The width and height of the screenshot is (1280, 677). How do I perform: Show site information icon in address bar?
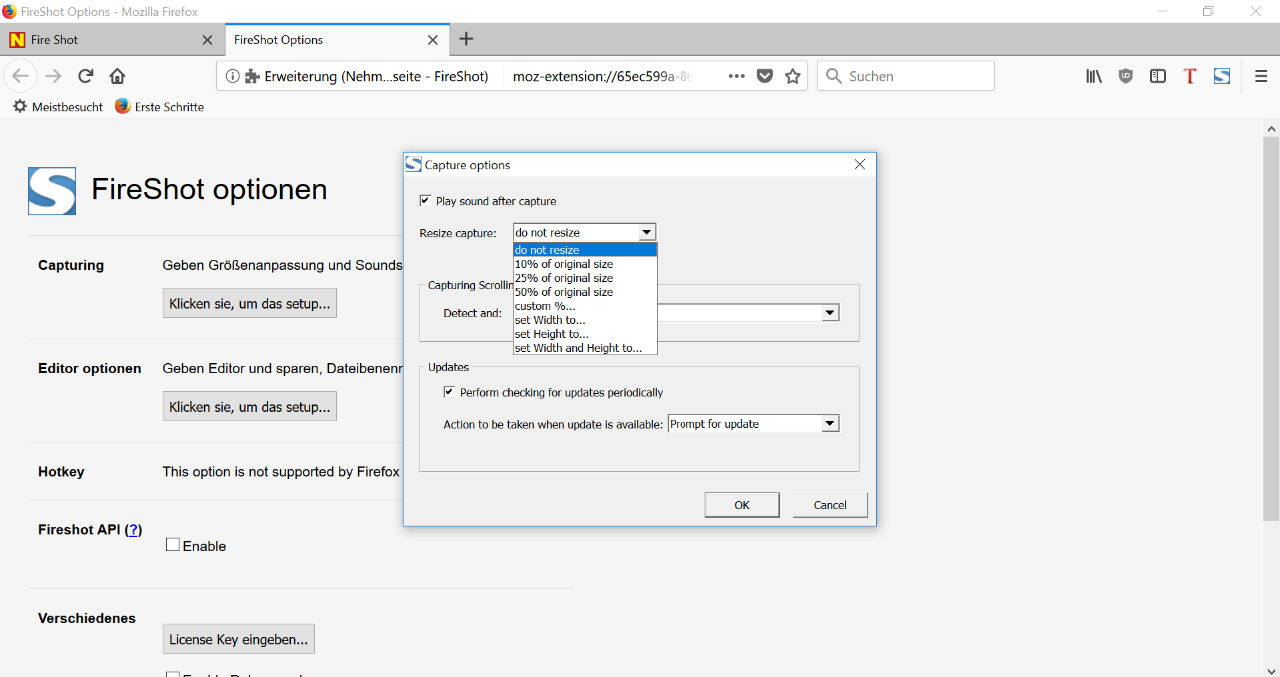pyautogui.click(x=232, y=76)
